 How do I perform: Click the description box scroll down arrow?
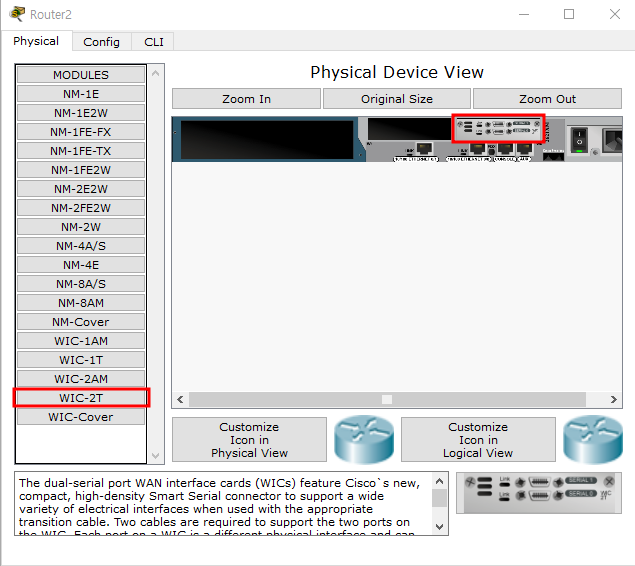440,526
